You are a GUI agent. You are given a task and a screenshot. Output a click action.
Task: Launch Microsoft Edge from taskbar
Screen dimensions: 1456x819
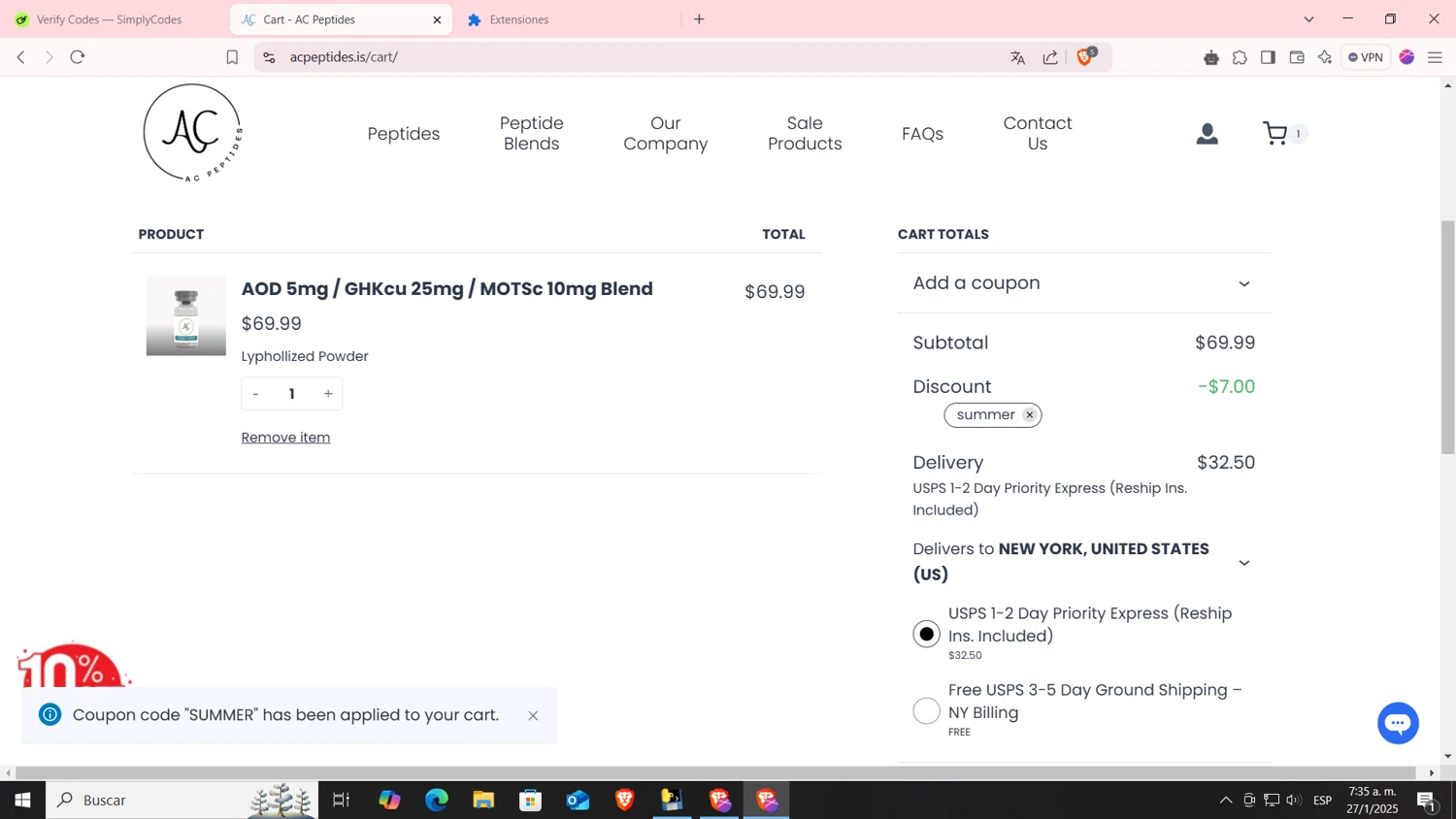pyautogui.click(x=437, y=800)
